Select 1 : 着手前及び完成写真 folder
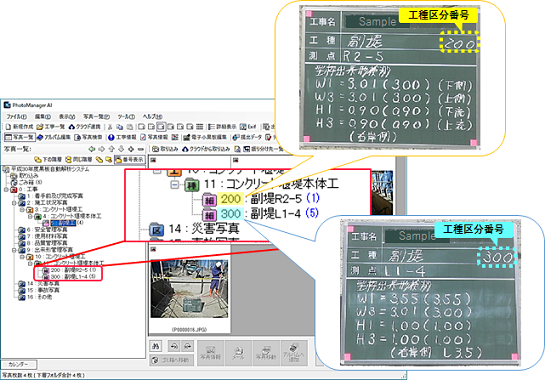 [x=51, y=196]
